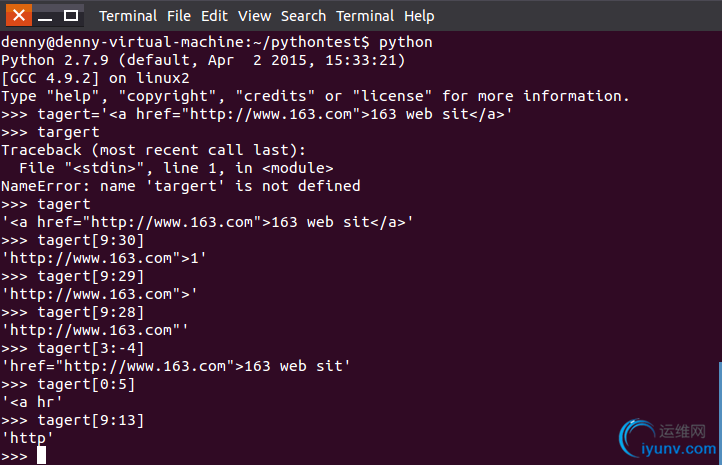Click the Traceback most recent call line
The height and width of the screenshot is (465, 722).
click(153, 150)
